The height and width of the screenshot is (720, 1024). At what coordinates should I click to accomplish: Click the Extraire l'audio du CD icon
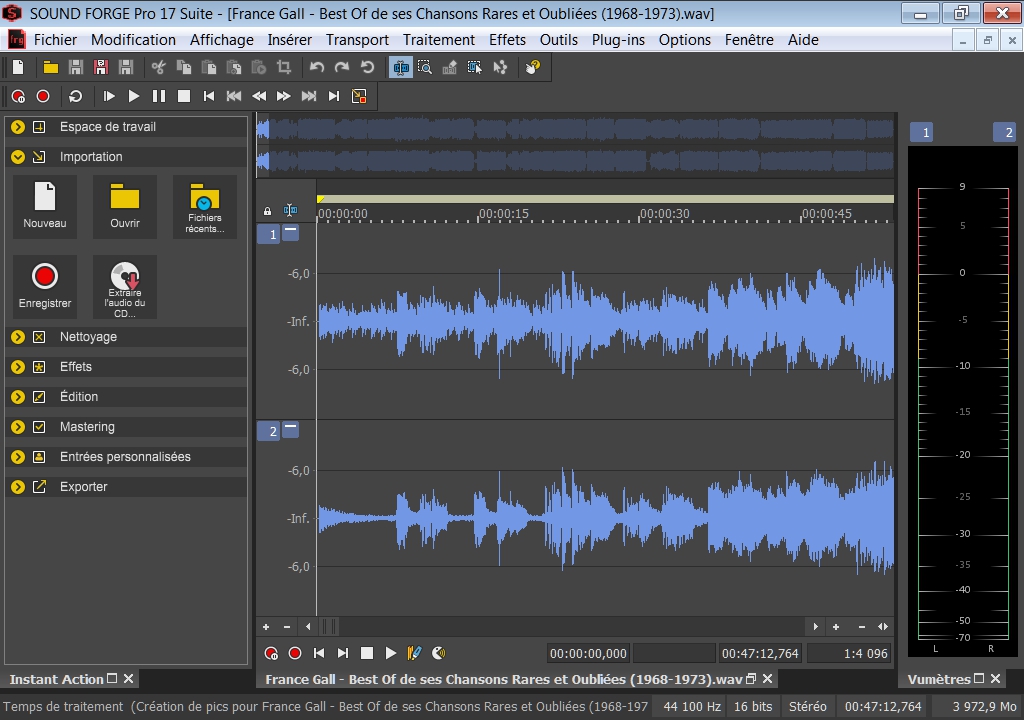pos(125,287)
